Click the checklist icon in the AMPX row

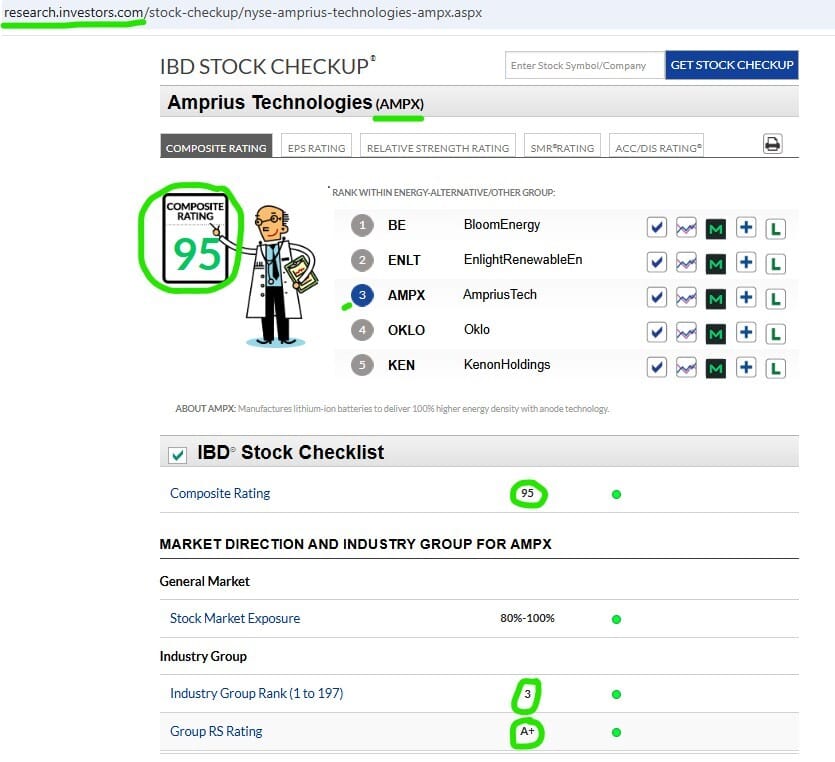click(657, 297)
